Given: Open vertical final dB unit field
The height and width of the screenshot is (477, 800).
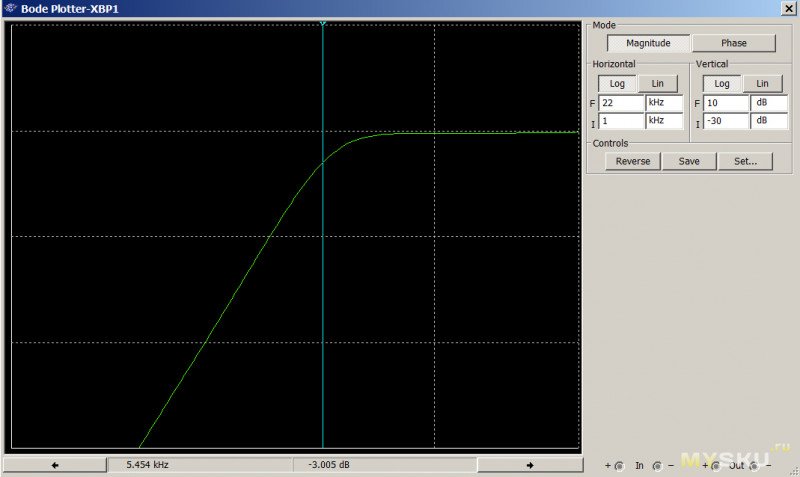Looking at the screenshot, I should coord(768,103).
